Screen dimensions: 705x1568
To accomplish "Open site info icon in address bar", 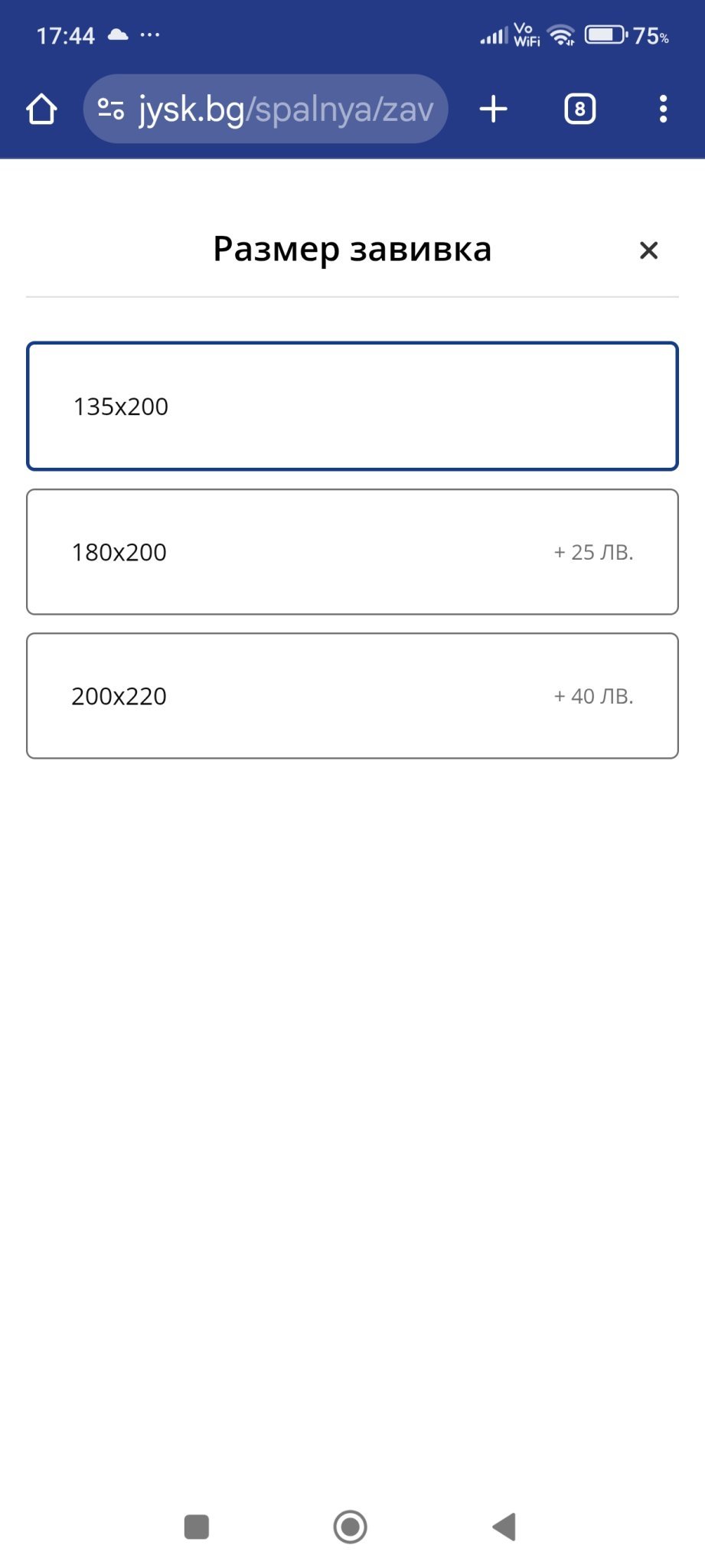I will click(111, 109).
